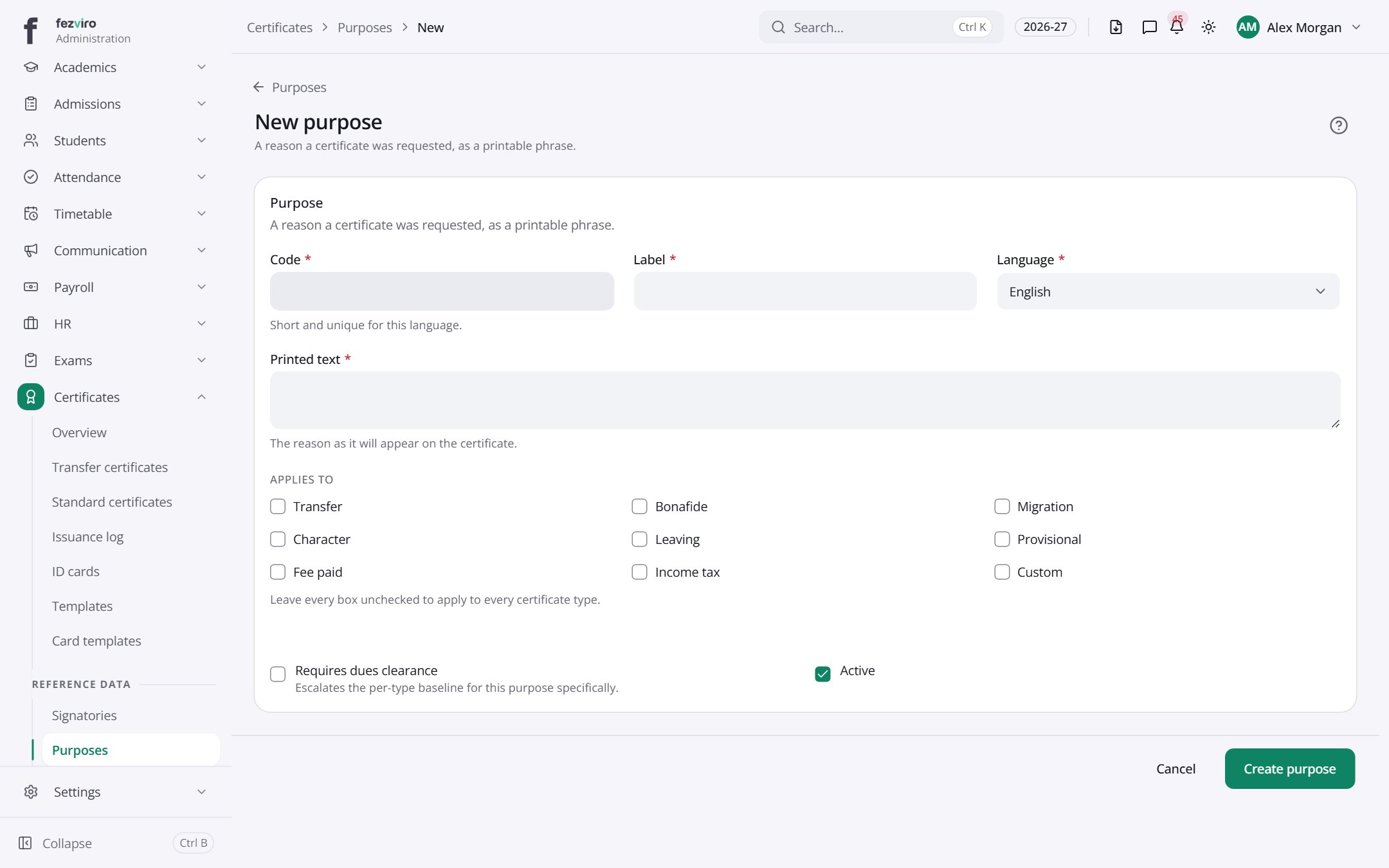
Task: Enable Requires dues clearance checkbox
Action: [278, 674]
